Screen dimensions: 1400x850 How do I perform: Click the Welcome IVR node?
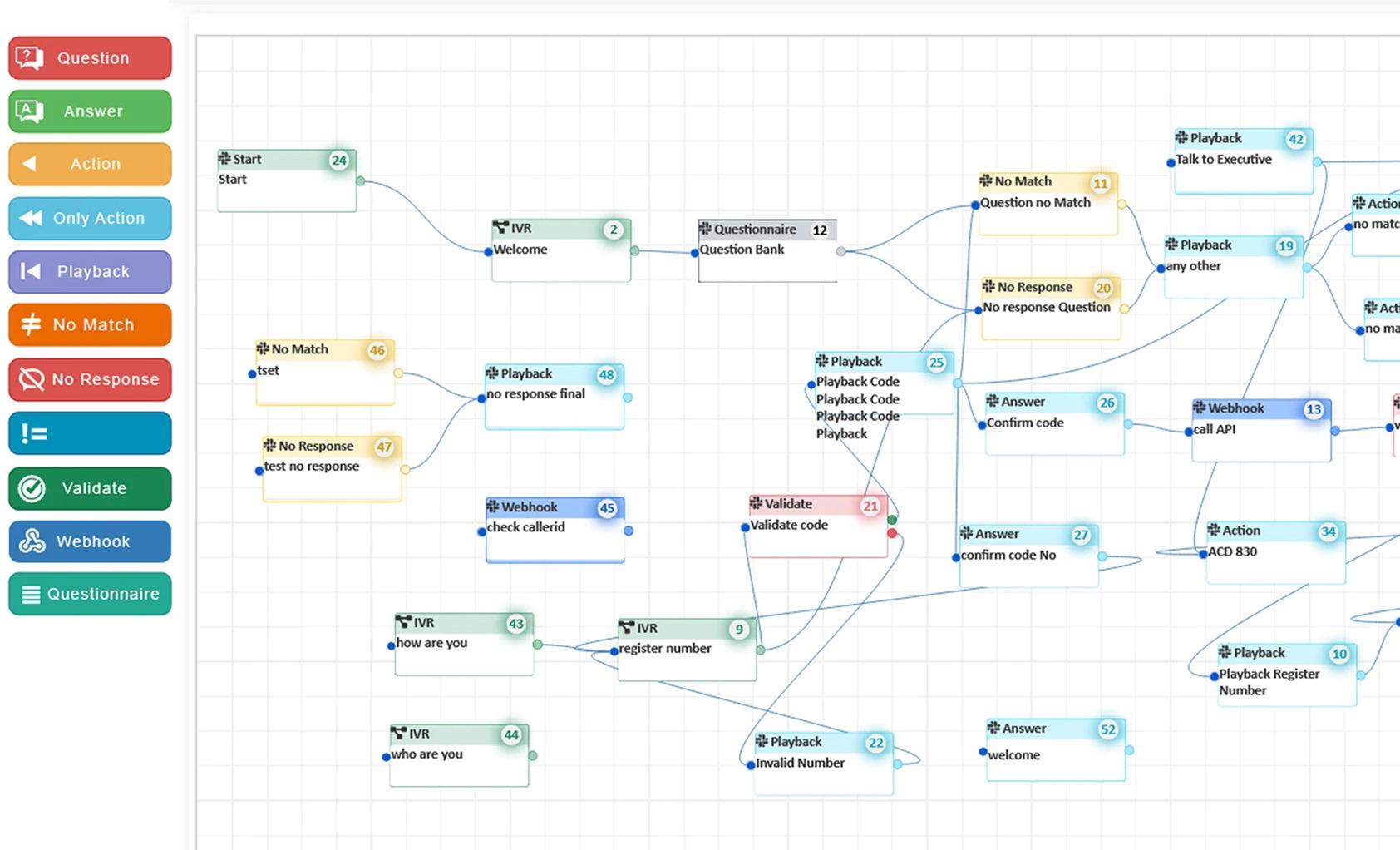tap(561, 250)
